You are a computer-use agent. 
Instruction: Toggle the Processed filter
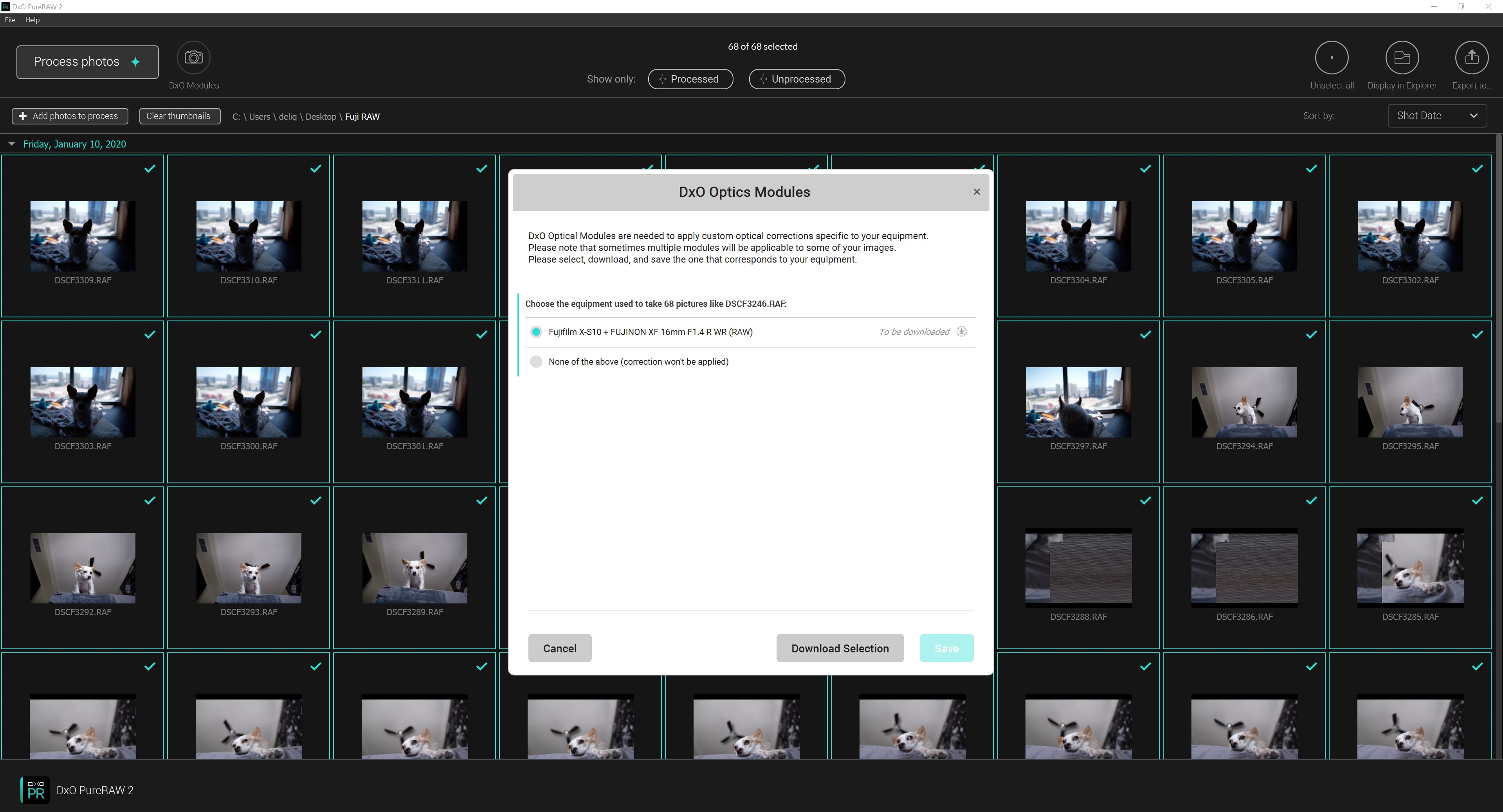(690, 79)
